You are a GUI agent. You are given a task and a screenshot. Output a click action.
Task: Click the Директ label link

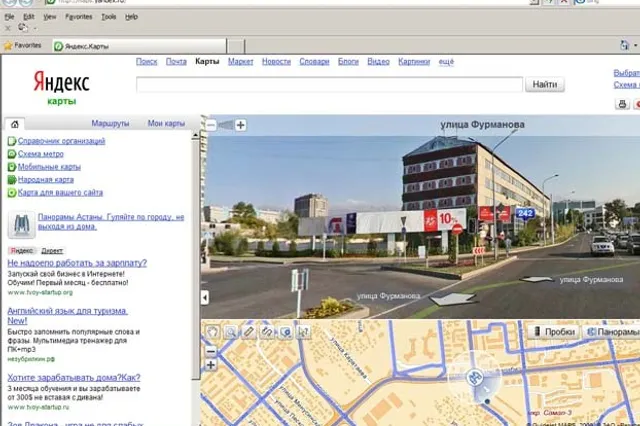point(52,251)
